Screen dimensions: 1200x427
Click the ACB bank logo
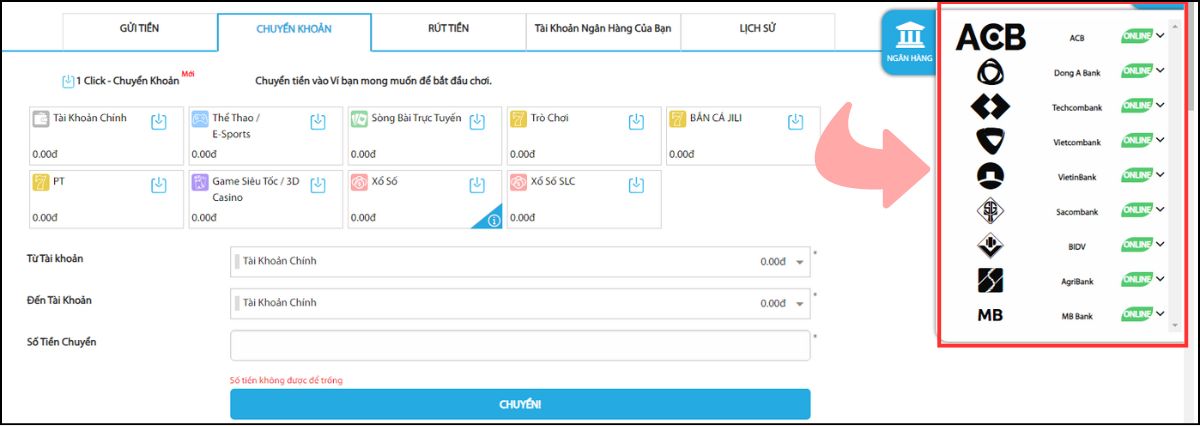(990, 38)
